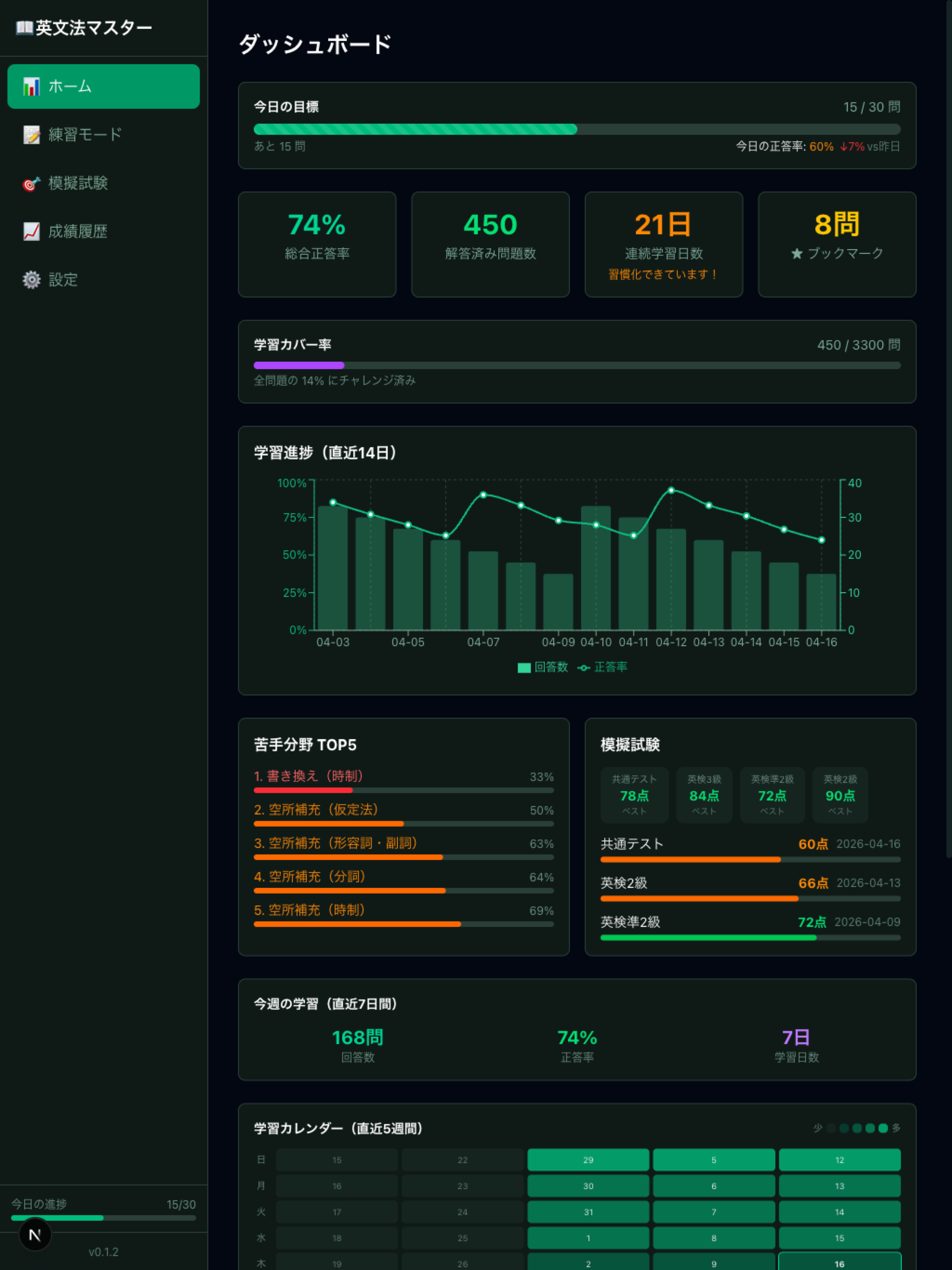952x1270 pixels.
Task: Click the bar chart icon for ホーム
Action: tap(31, 86)
